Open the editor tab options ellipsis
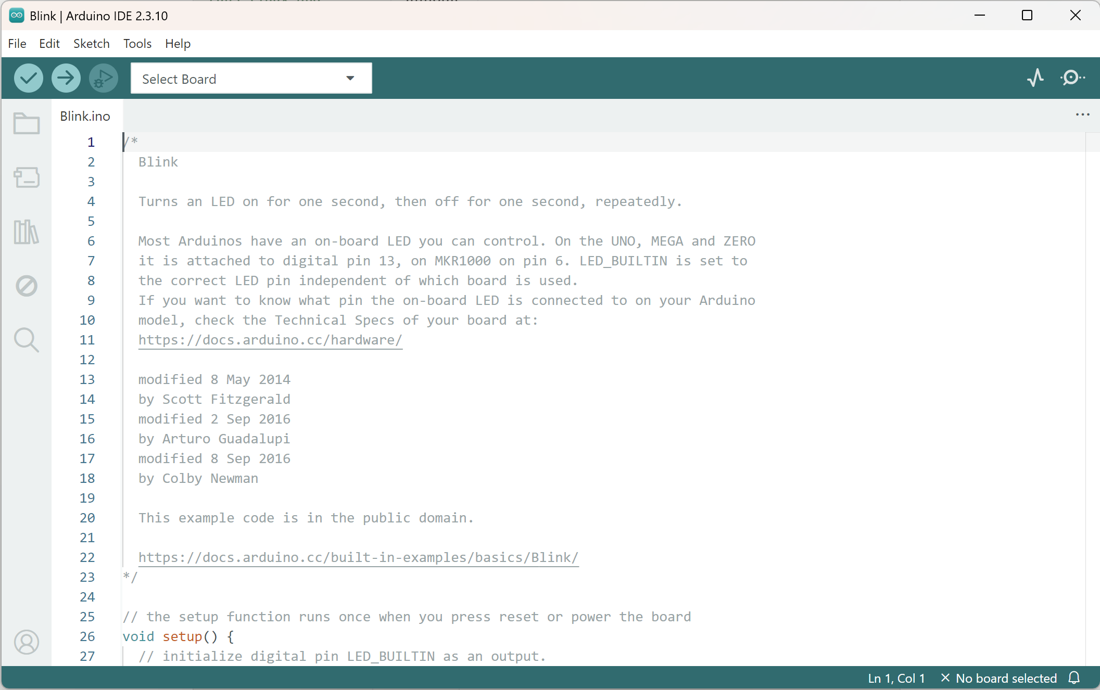The width and height of the screenshot is (1100, 690). click(1082, 114)
